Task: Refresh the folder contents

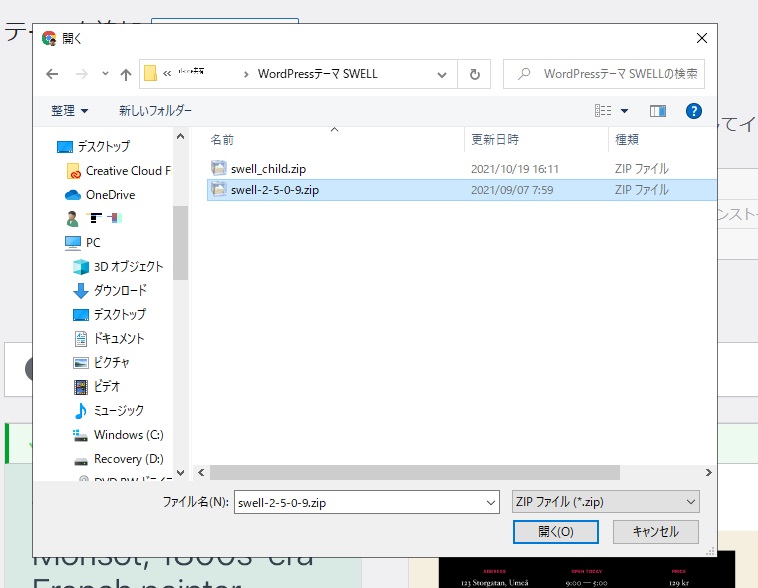Action: click(475, 74)
